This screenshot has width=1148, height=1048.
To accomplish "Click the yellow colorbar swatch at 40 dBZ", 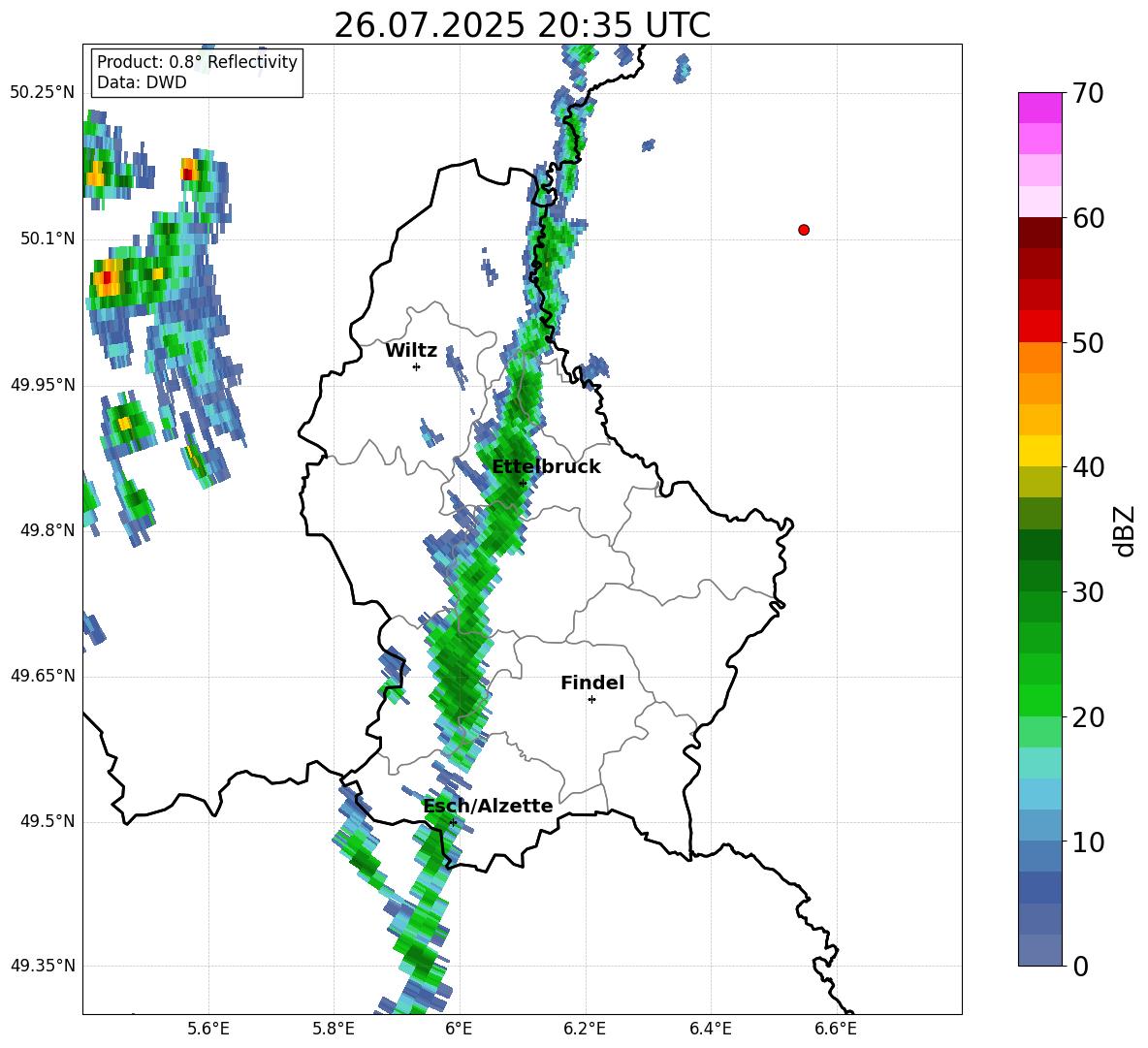I will [1039, 451].
